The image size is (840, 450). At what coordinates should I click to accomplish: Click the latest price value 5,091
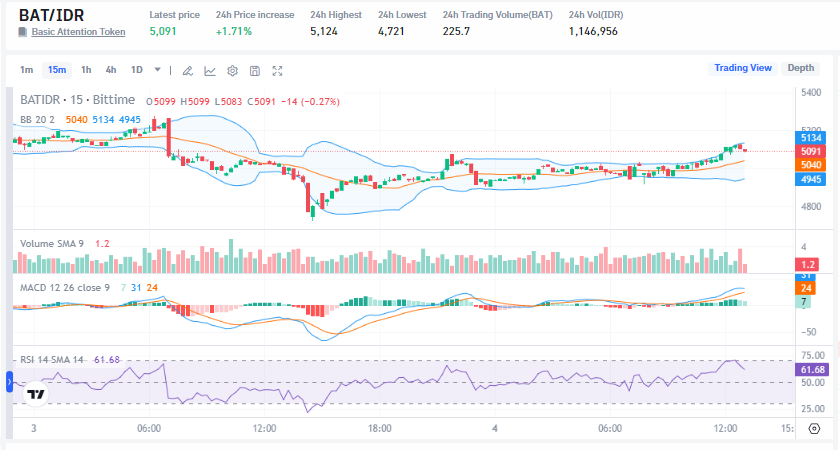[x=163, y=31]
